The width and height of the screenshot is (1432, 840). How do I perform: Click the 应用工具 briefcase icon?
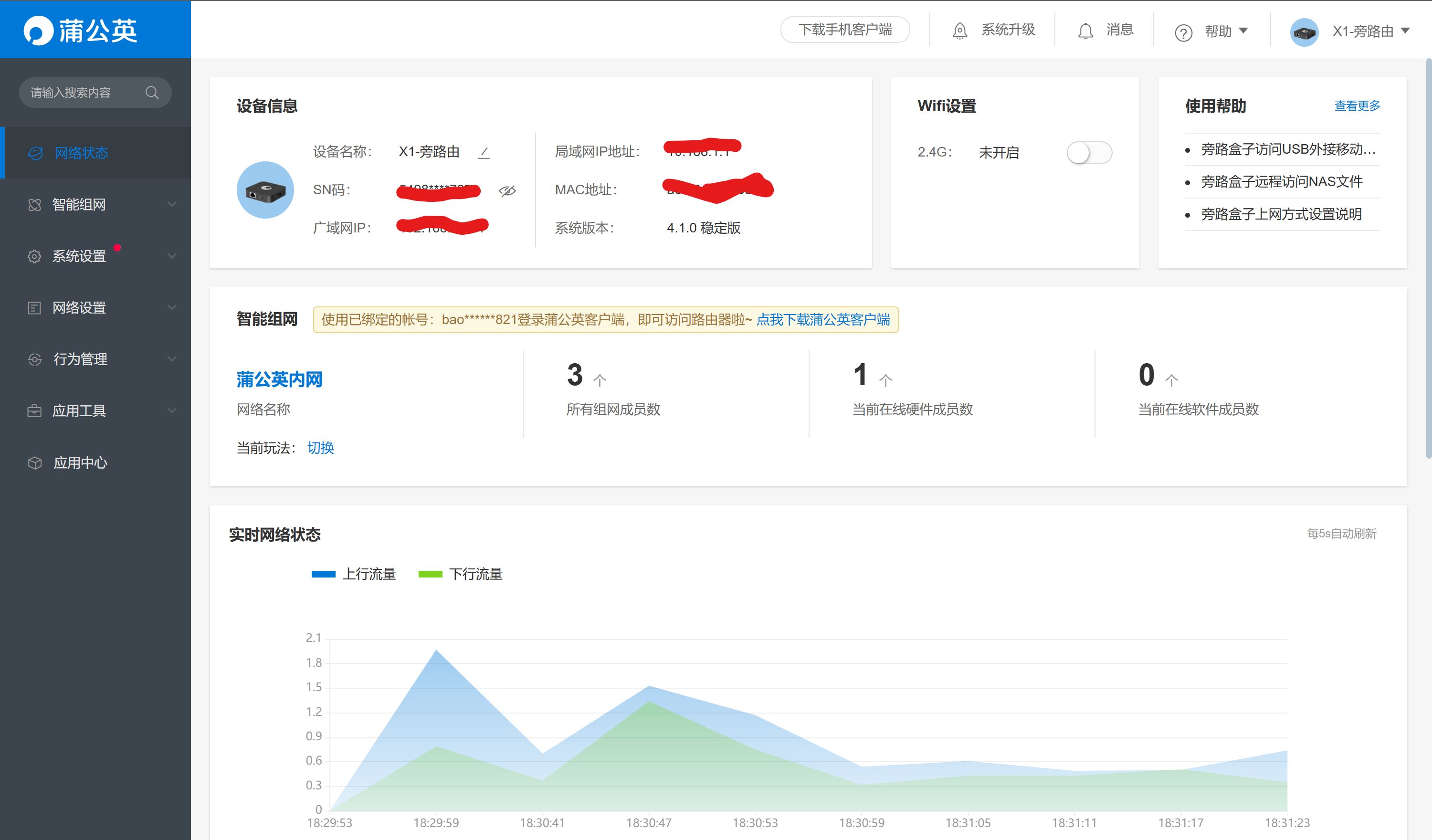(35, 411)
